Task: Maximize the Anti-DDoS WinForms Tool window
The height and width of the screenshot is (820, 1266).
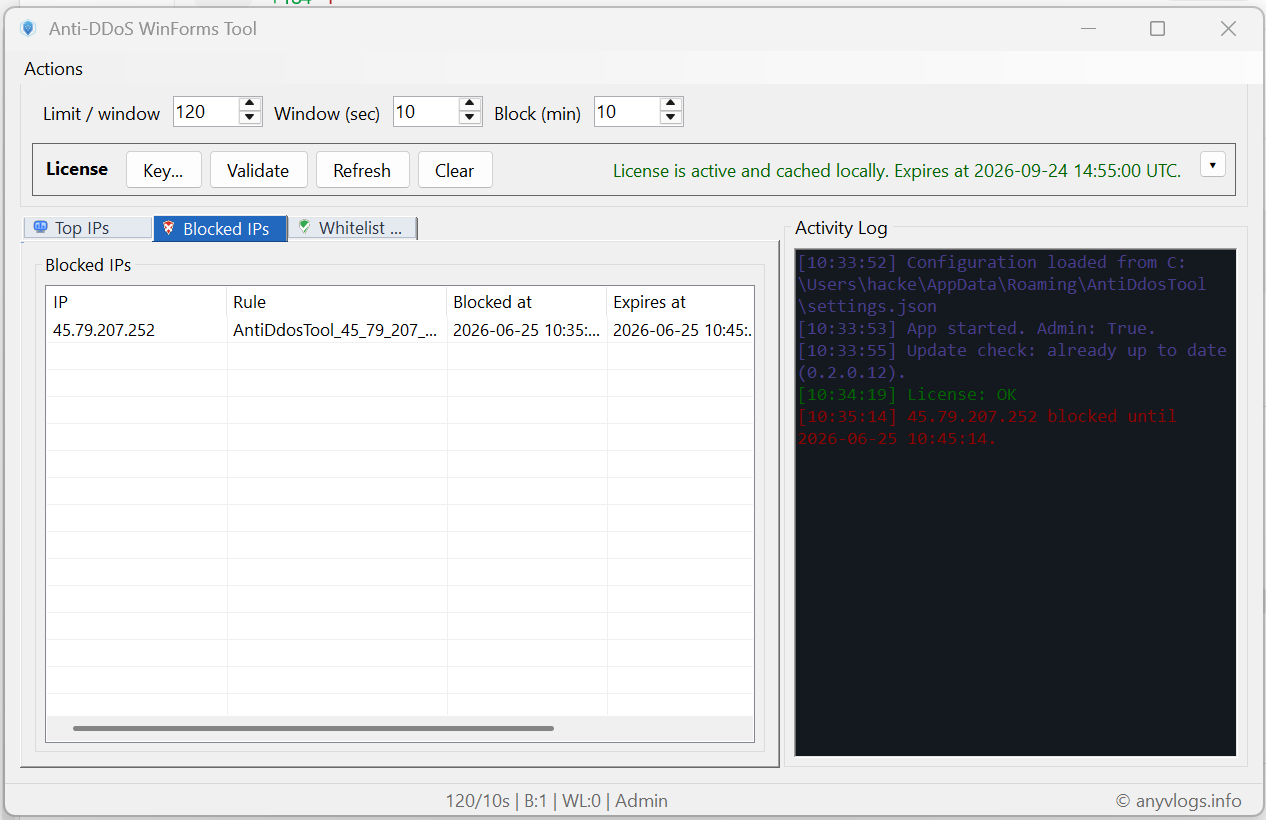Action: (1157, 29)
